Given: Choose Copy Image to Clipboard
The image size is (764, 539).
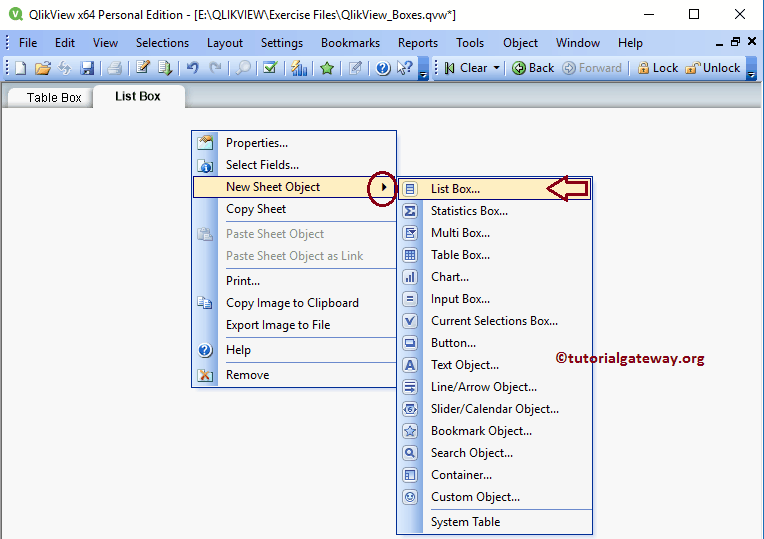Looking at the screenshot, I should [x=294, y=303].
